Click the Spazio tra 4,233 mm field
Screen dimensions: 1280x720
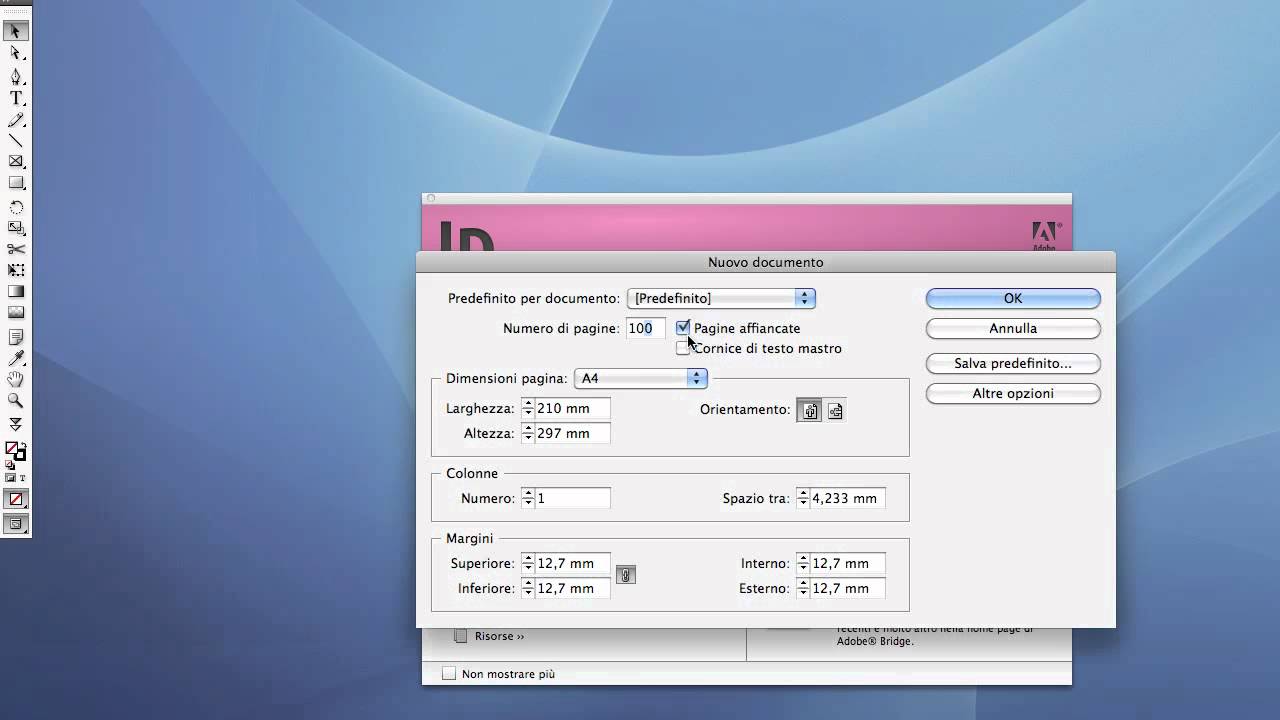[x=848, y=498]
